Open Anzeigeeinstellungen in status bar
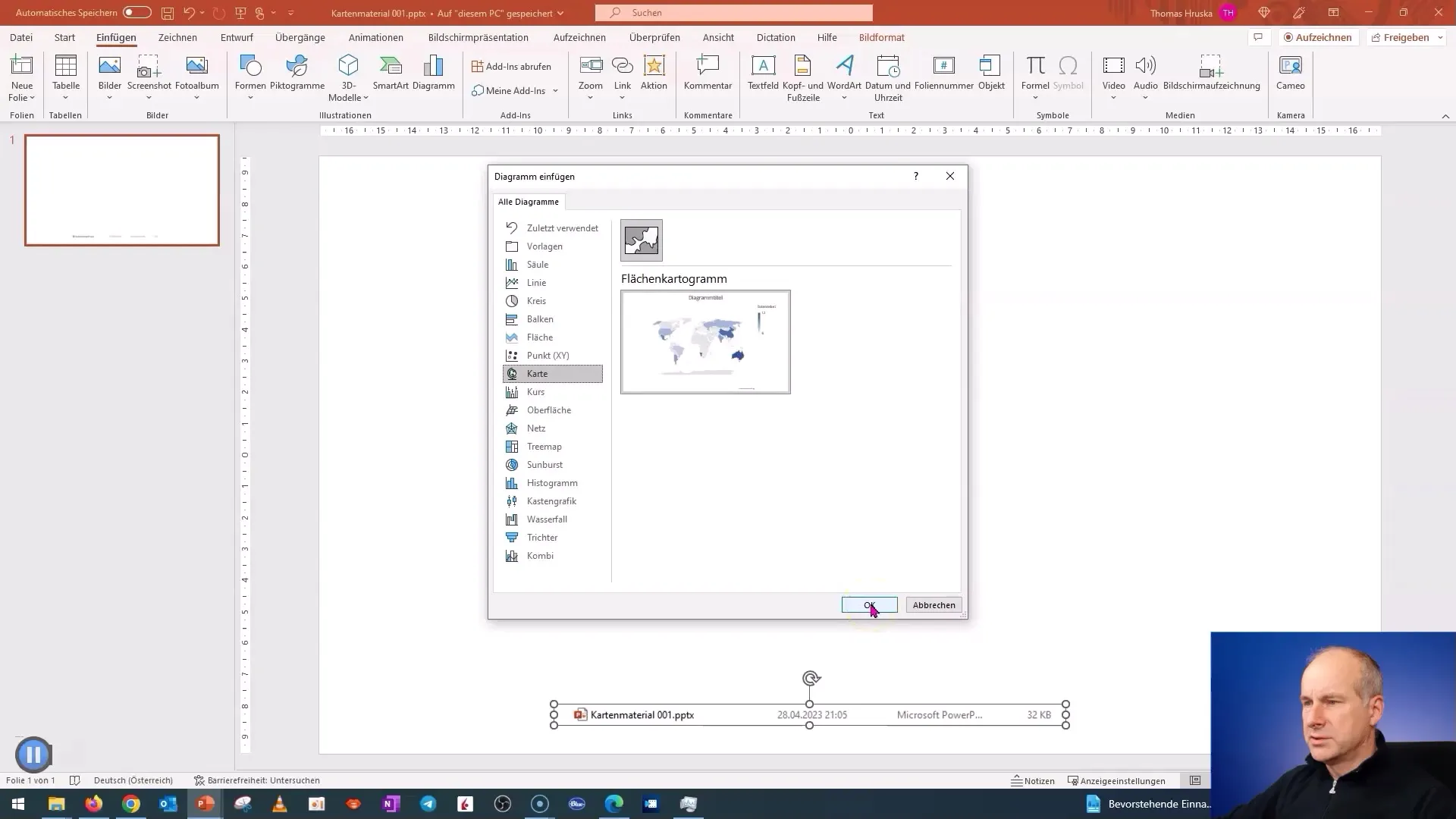This screenshot has height=819, width=1456. 1116,780
